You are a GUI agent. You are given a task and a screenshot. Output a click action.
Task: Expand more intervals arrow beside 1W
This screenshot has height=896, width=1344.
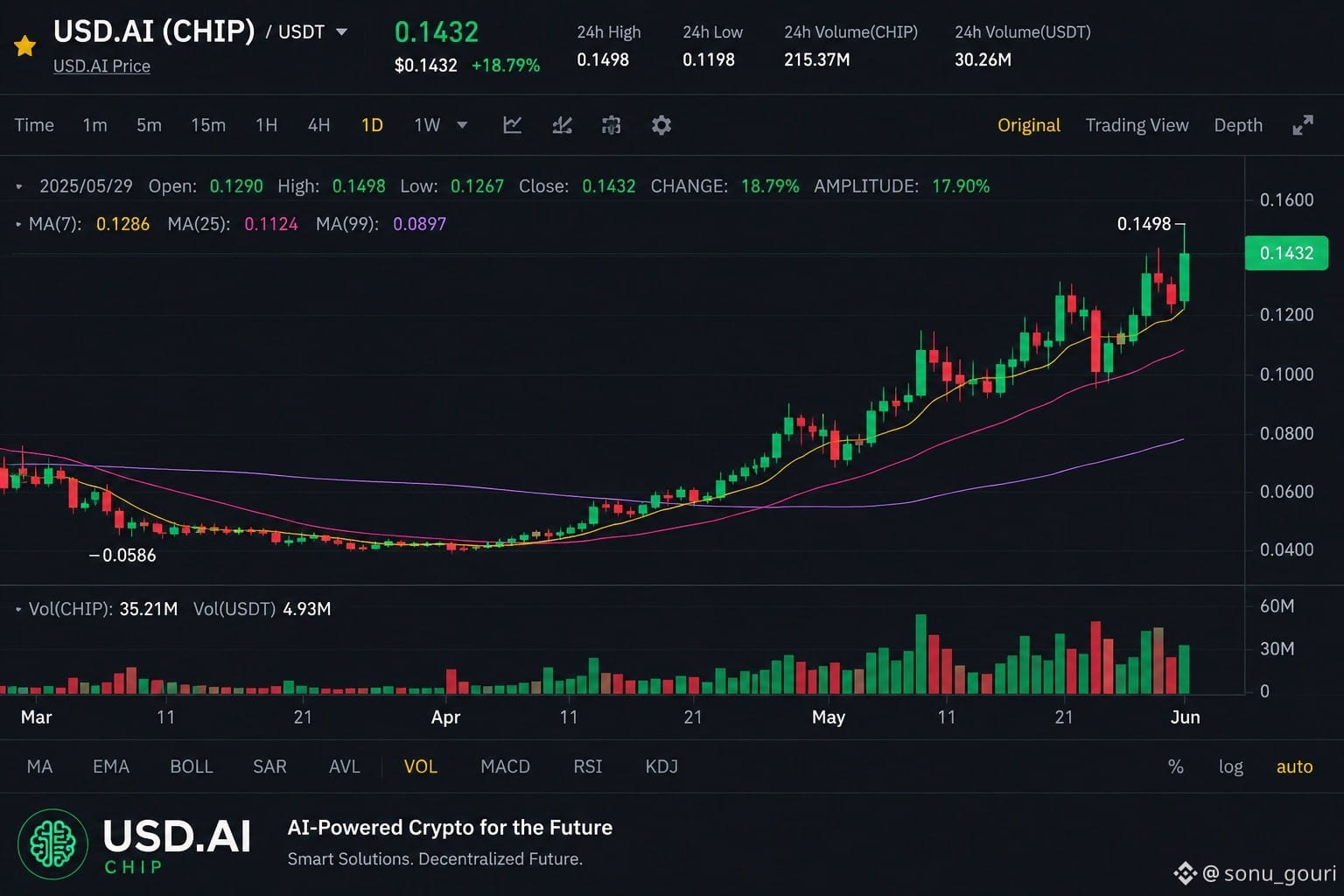click(462, 125)
